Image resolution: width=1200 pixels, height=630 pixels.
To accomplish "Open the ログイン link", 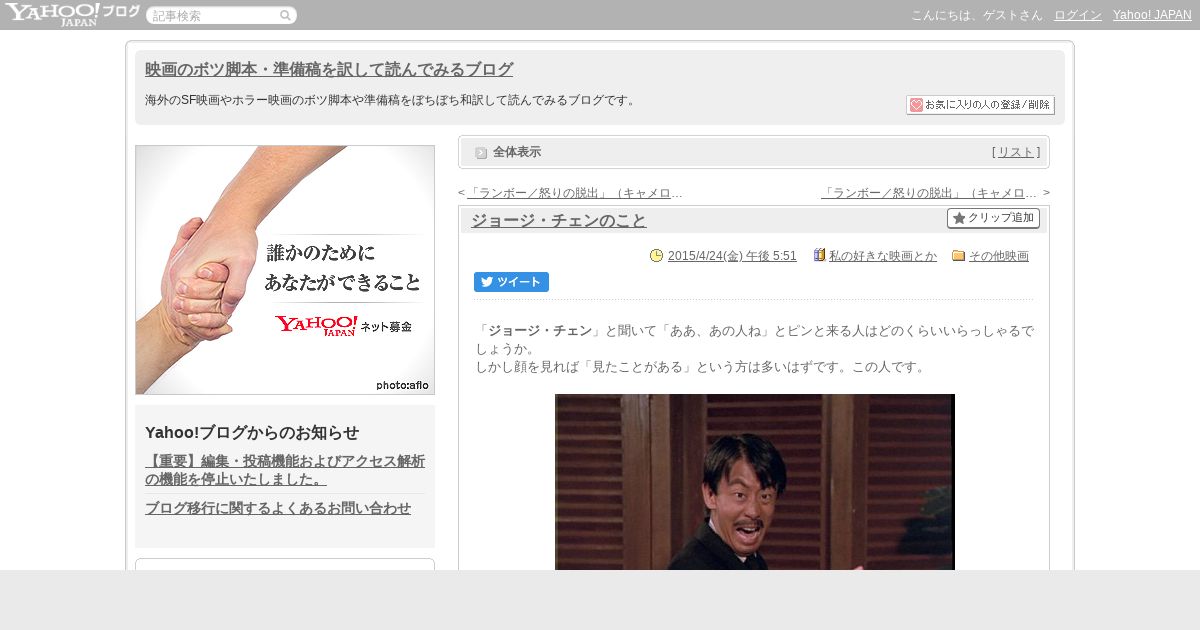I will coord(1078,15).
